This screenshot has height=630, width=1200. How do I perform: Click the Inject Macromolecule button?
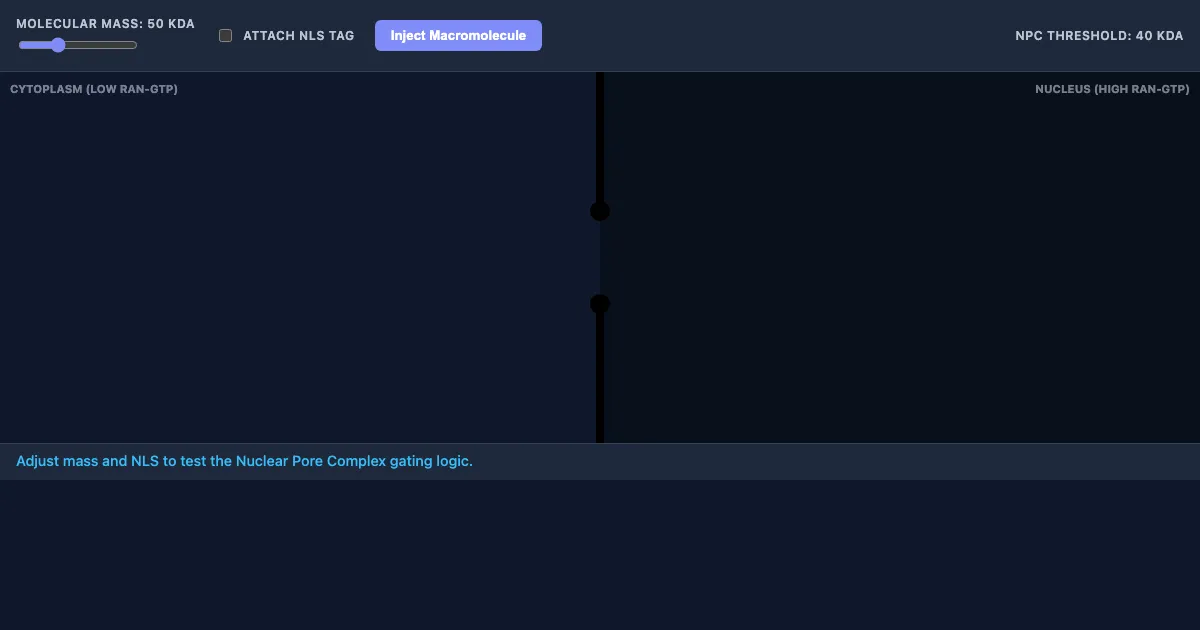[458, 36]
